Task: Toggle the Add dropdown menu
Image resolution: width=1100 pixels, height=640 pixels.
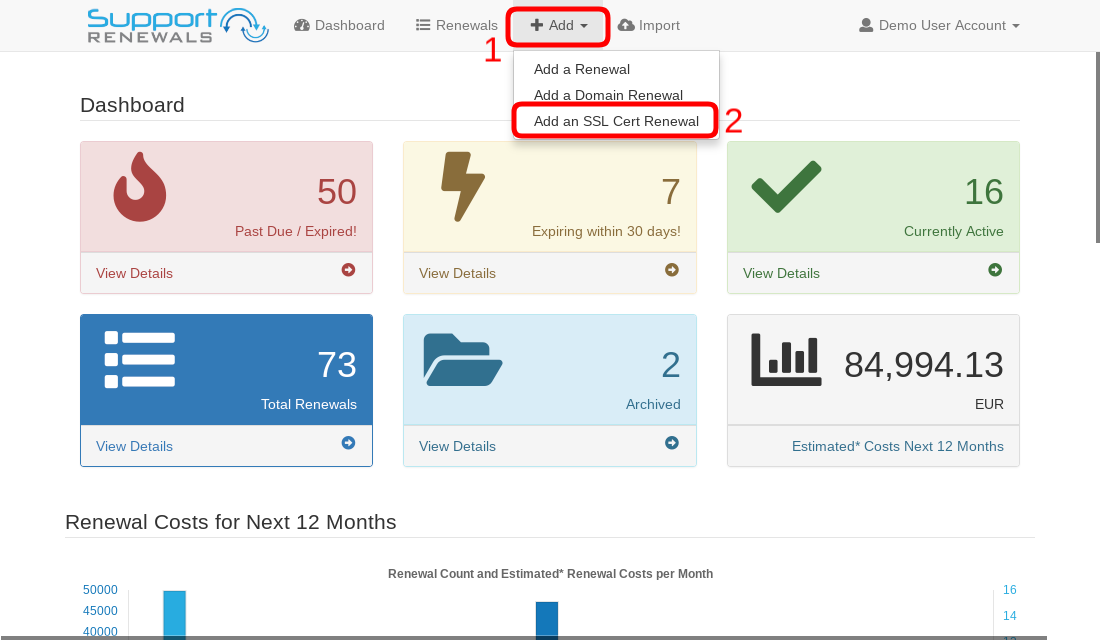Action: 559,25
